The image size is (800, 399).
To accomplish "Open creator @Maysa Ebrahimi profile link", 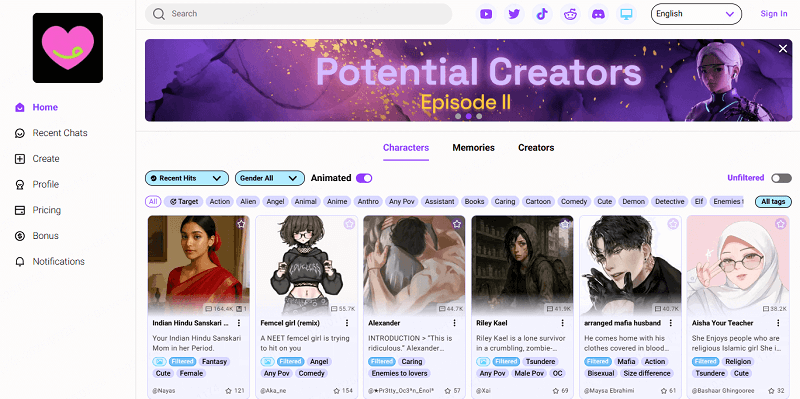I will click(x=608, y=390).
